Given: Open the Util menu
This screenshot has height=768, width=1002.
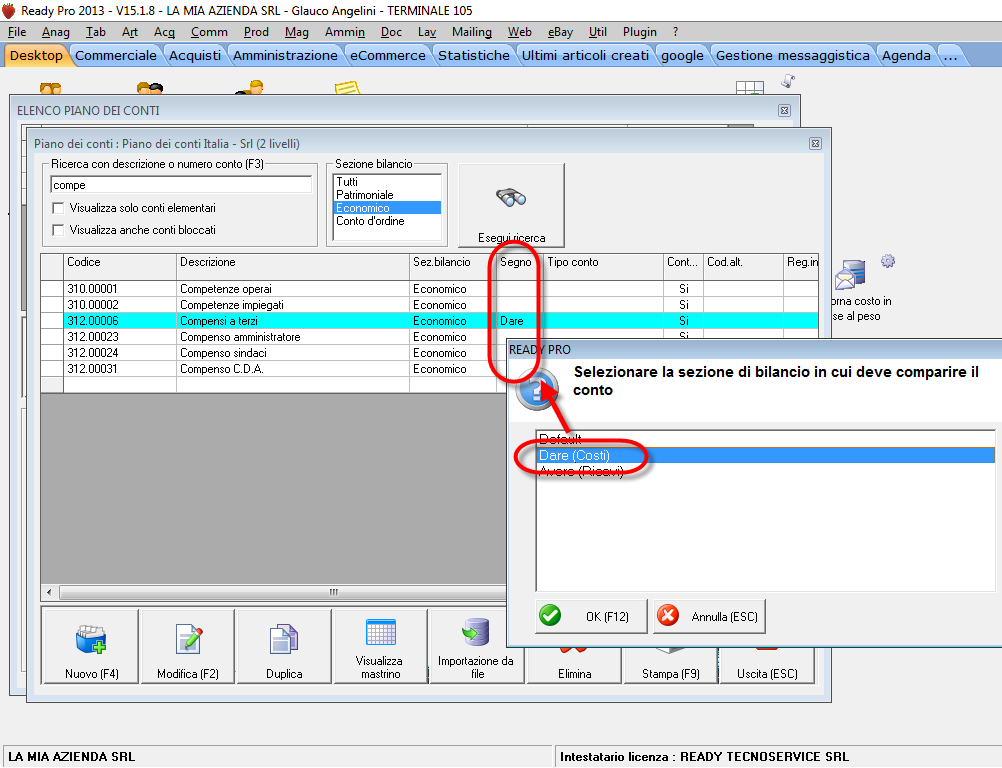Looking at the screenshot, I should pyautogui.click(x=597, y=32).
